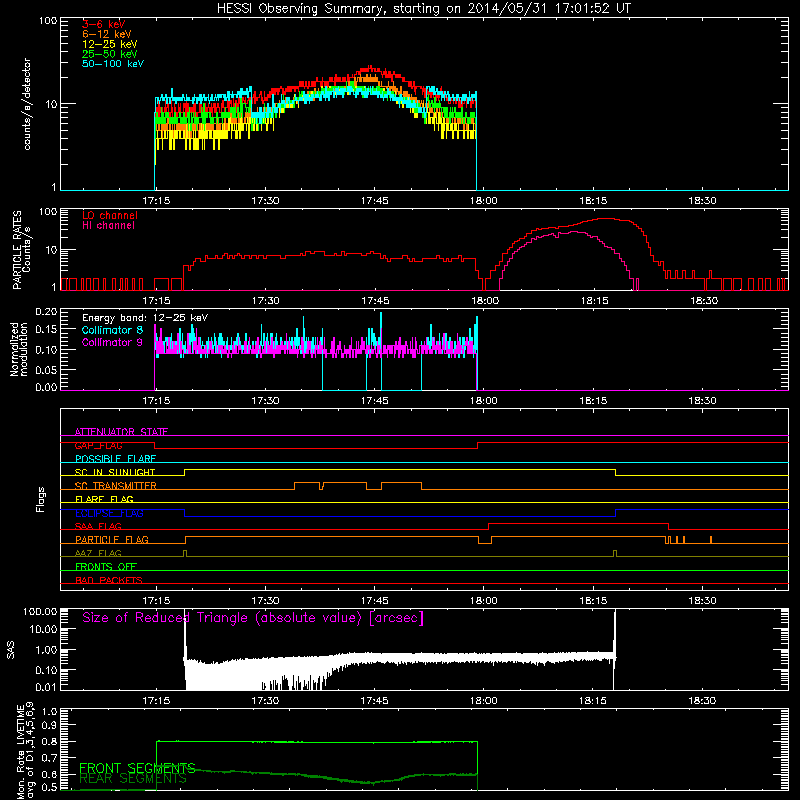This screenshot has height=800, width=800.
Task: Click the REAR SEGMENTS legend label
Action: coord(133,779)
